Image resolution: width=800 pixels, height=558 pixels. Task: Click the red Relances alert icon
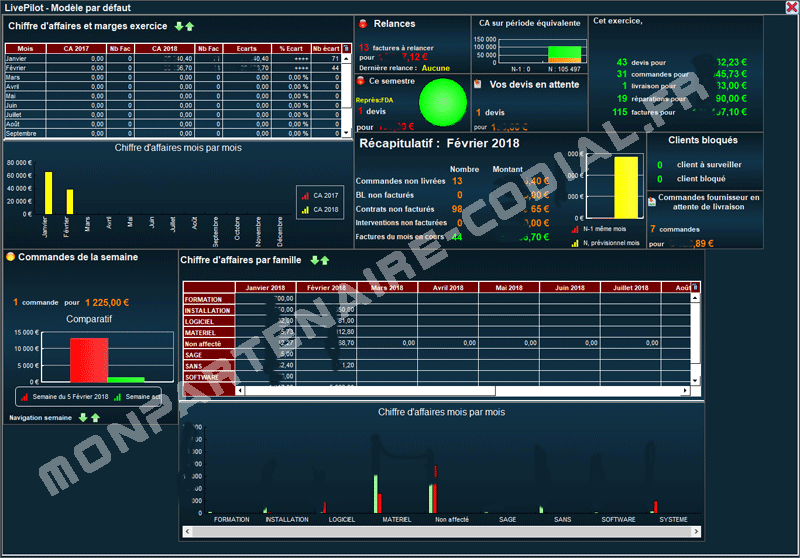pyautogui.click(x=363, y=24)
